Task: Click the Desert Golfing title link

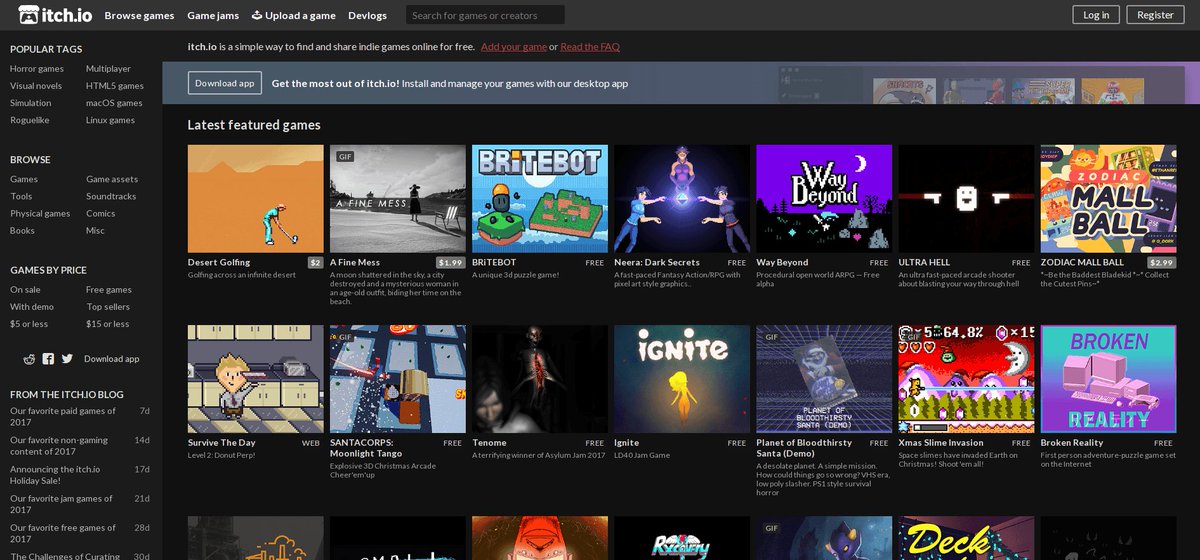Action: coord(219,262)
